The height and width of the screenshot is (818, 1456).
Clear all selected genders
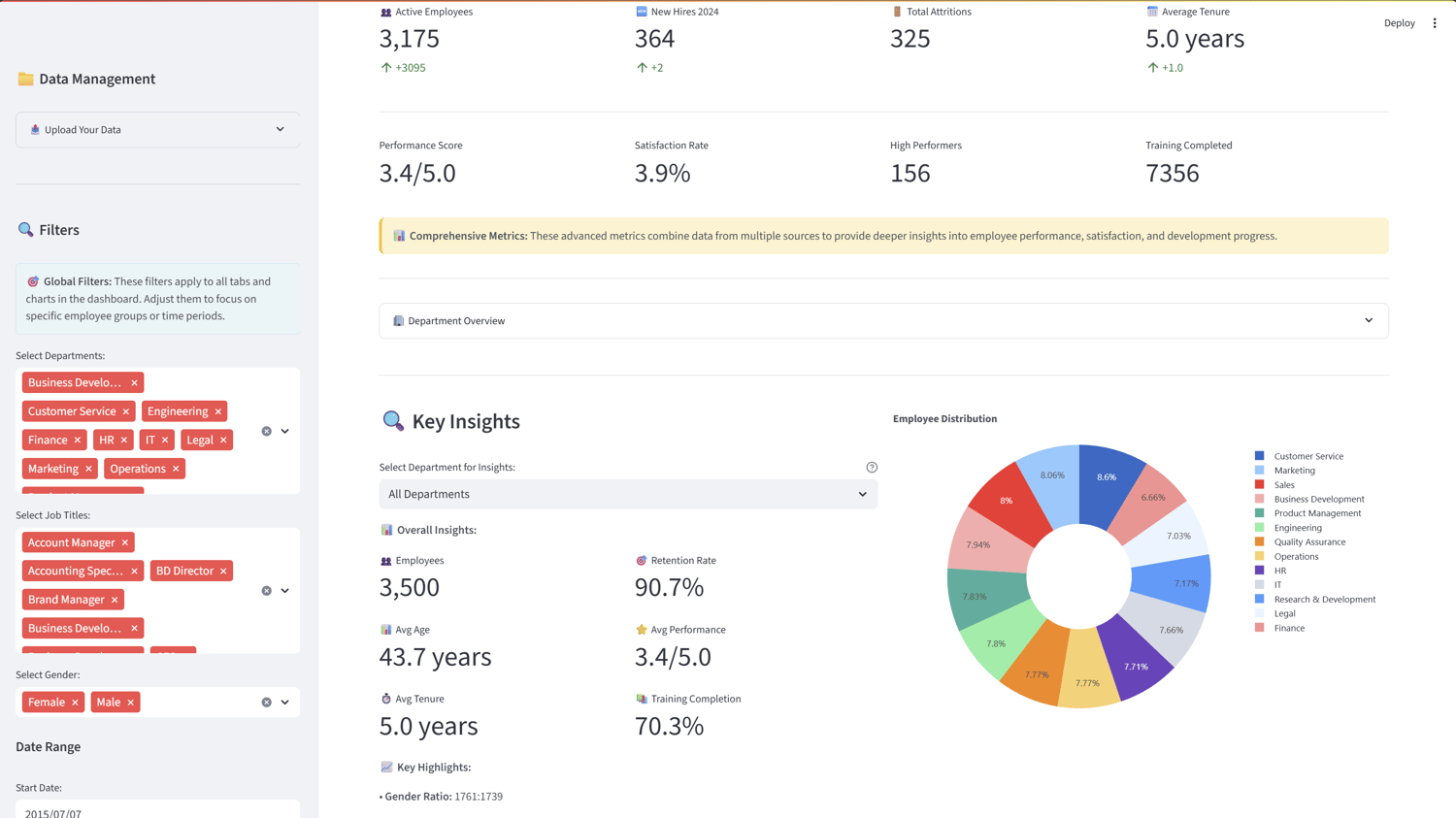(x=267, y=703)
